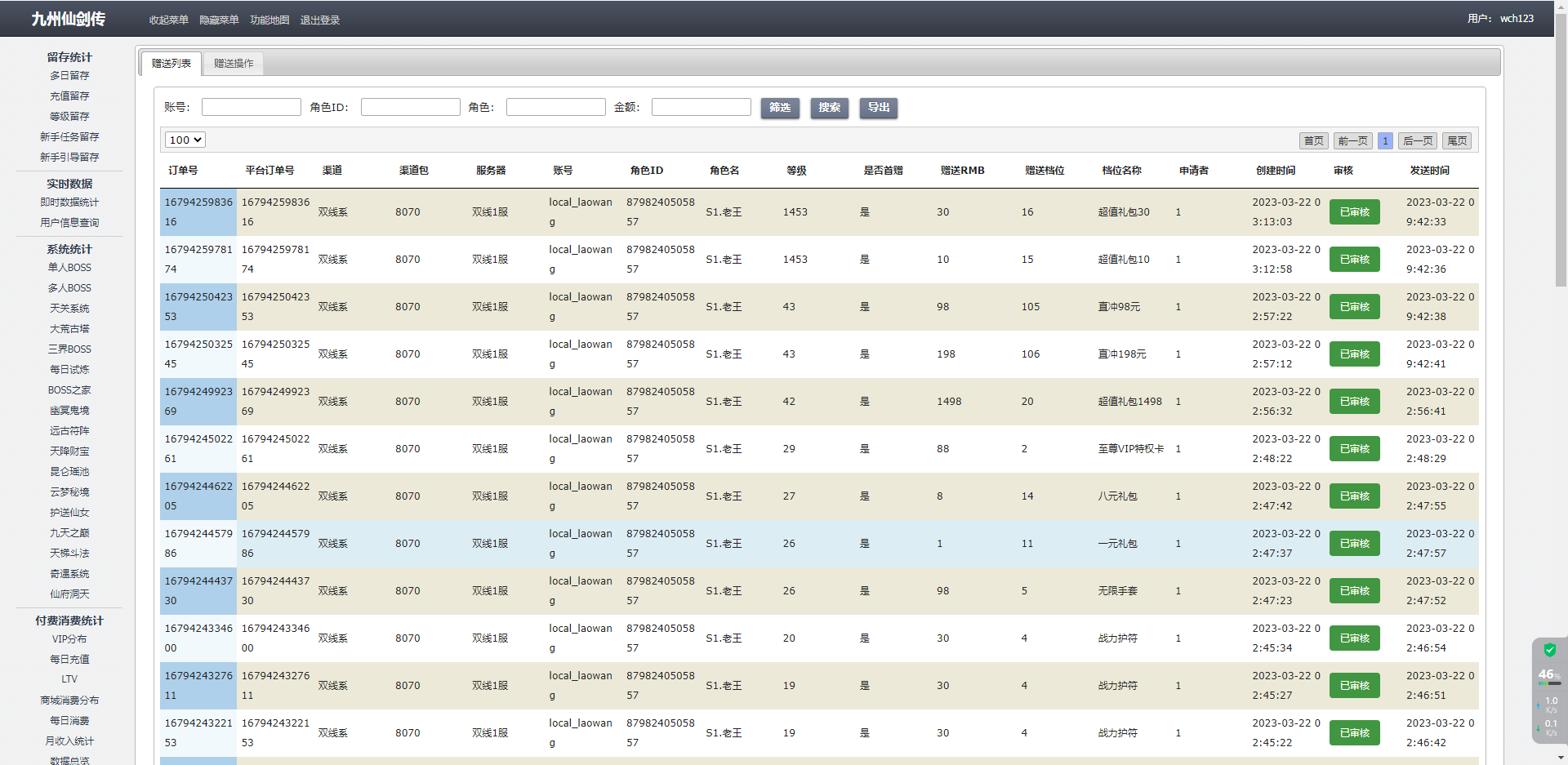
Task: Click 已审核 button for 至尊VIP特权卡 row
Action: click(1355, 449)
